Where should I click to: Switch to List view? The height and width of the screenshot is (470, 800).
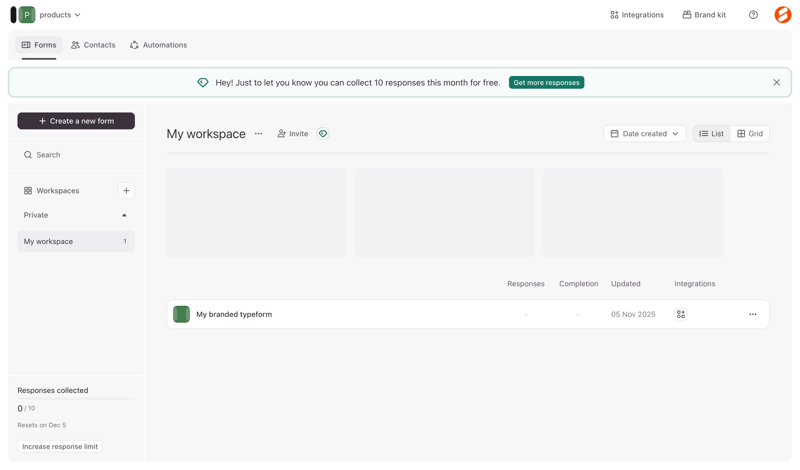[711, 134]
